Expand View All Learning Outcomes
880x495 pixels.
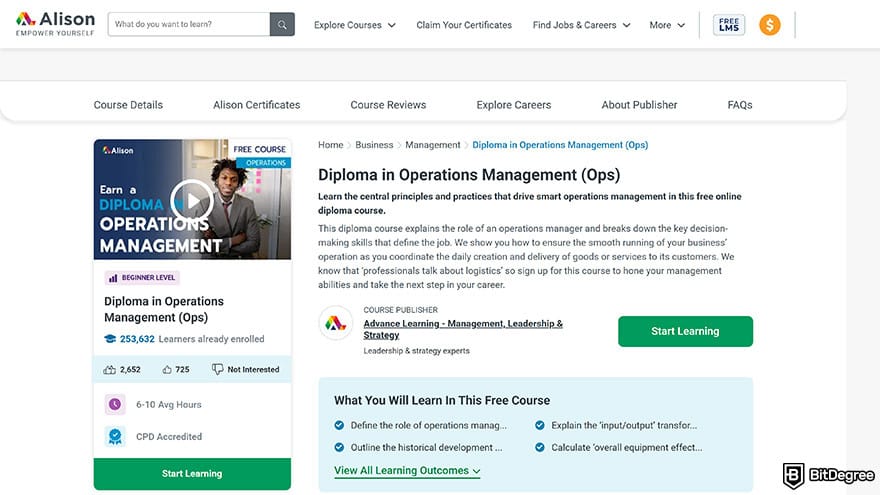(407, 470)
